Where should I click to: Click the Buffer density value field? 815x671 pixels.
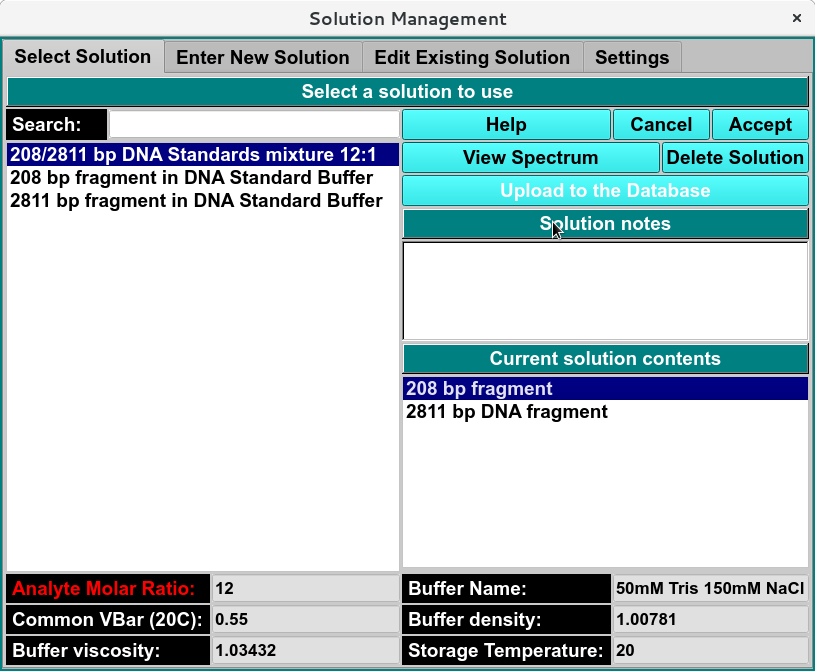(x=710, y=620)
